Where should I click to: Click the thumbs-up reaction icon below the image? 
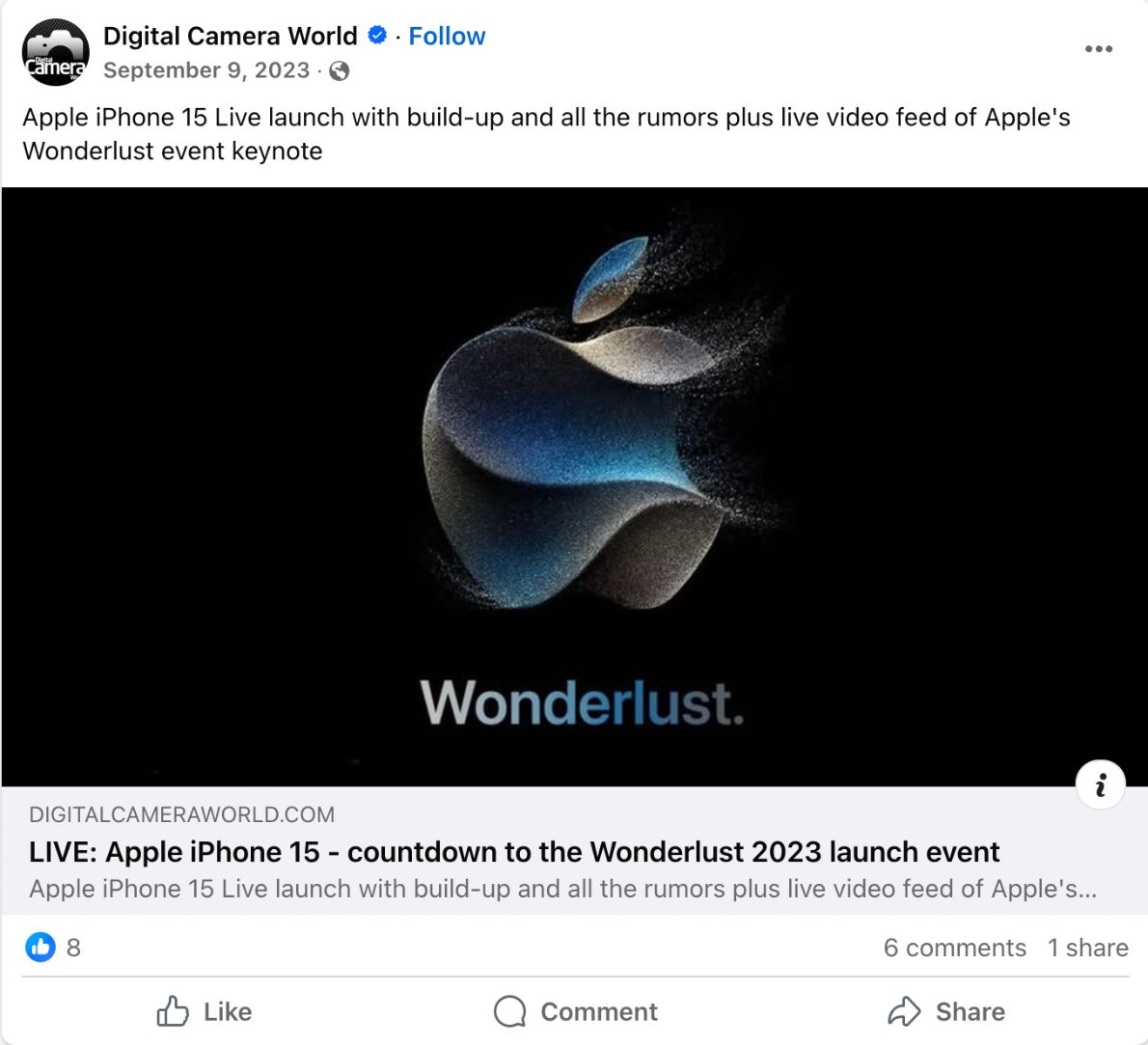(x=40, y=948)
